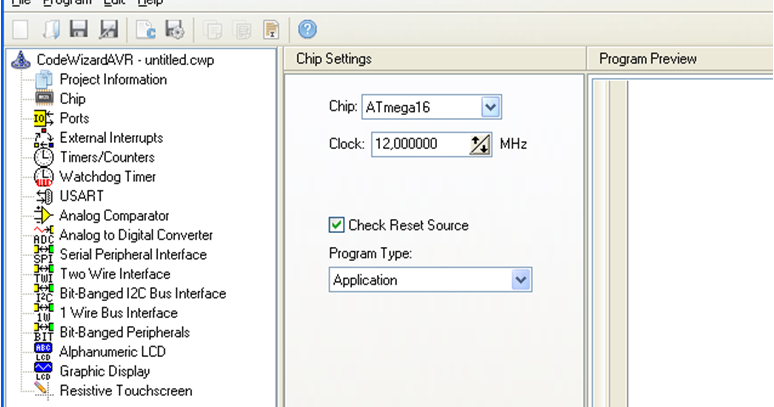Open Timers/Counters configuration
The height and width of the screenshot is (407, 774).
click(107, 157)
